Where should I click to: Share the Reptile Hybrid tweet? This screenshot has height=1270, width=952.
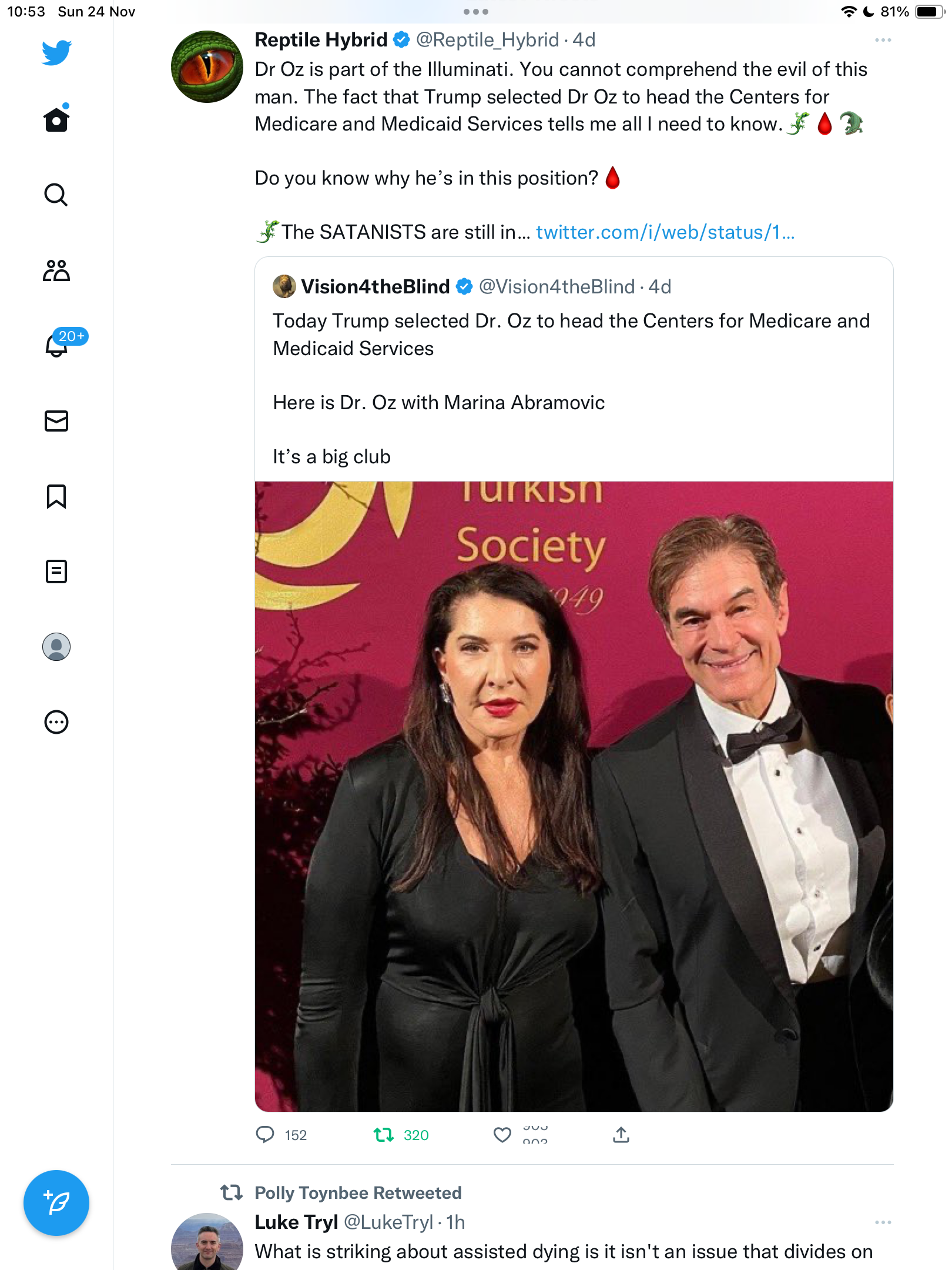point(621,1135)
